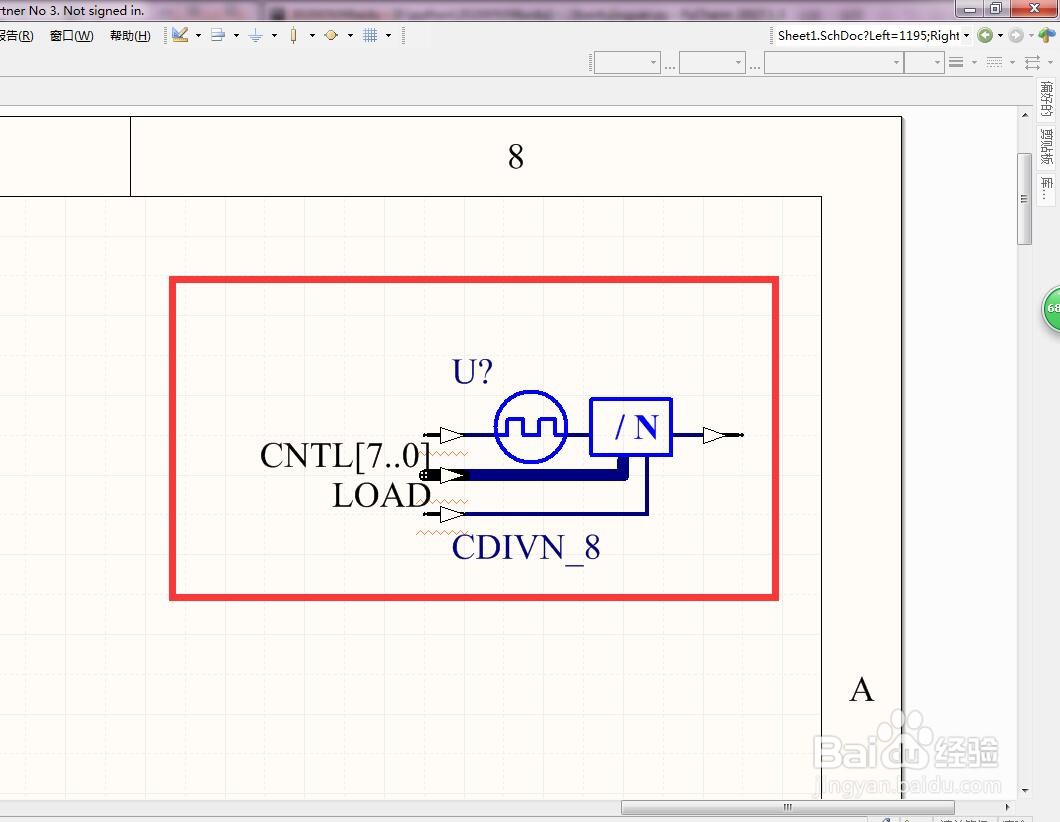This screenshot has height=822, width=1060.
Task: Expand the power sources dropdown arrow
Action: pyautogui.click(x=274, y=35)
